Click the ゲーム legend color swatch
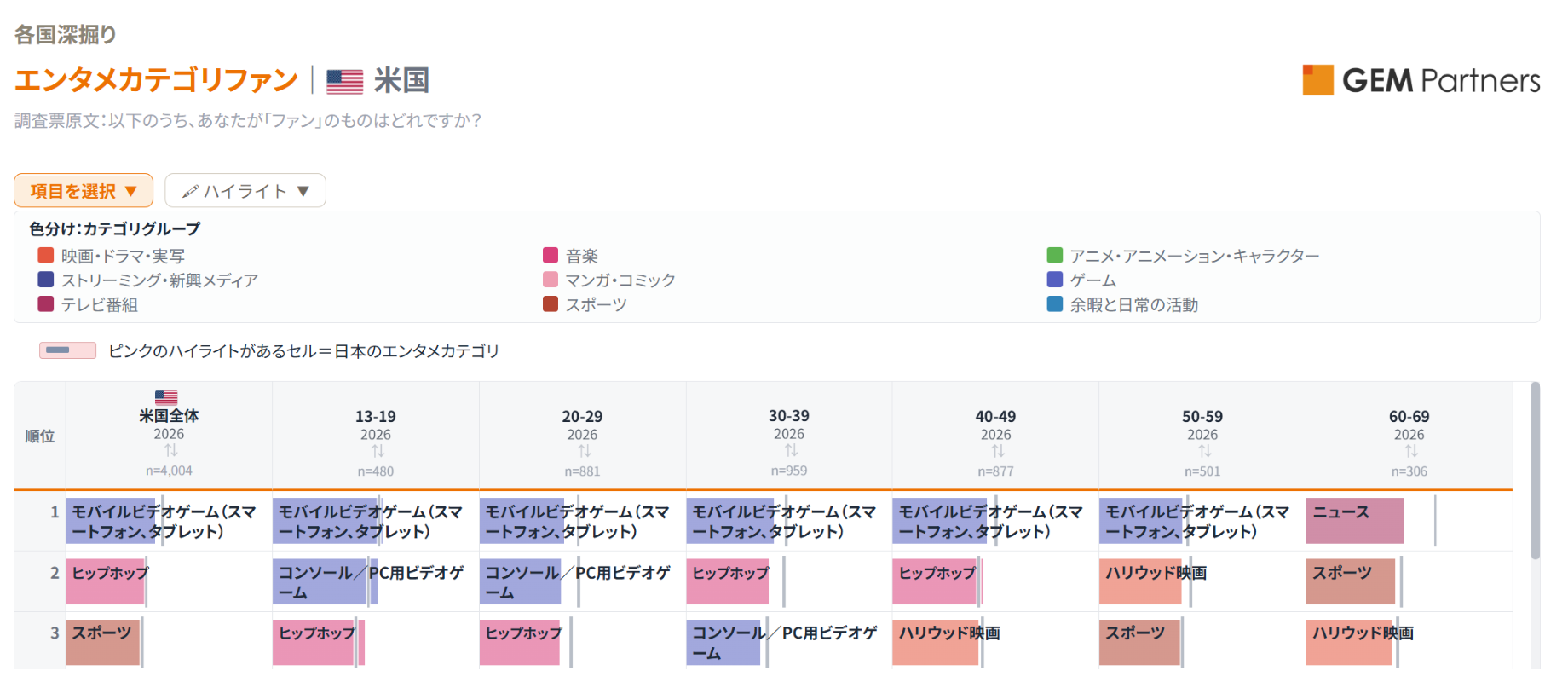Screen dimensions: 1568x682 tap(1055, 280)
